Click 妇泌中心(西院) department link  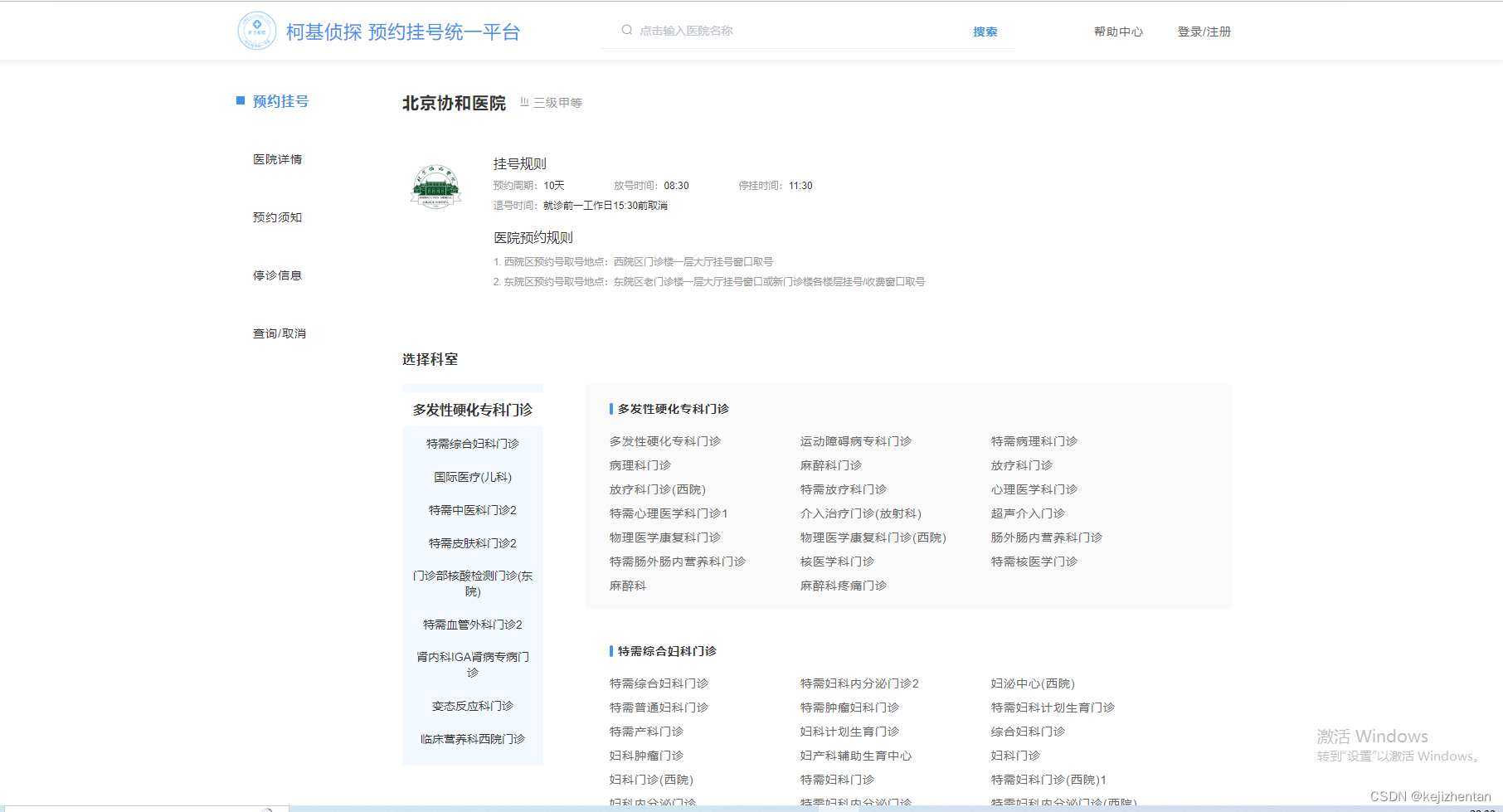1033,683
